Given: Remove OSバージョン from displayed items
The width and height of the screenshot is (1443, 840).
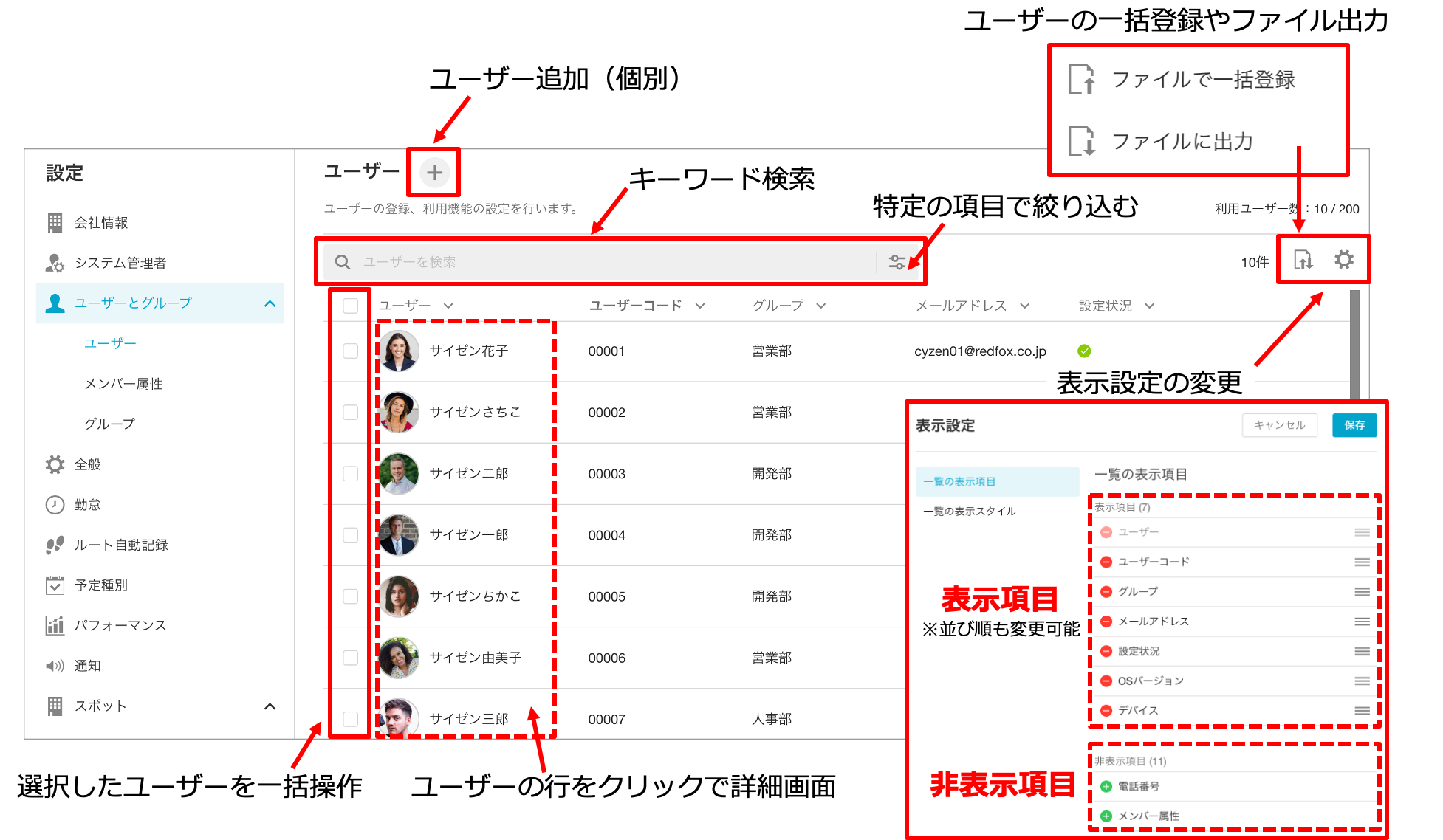Looking at the screenshot, I should [x=1106, y=681].
